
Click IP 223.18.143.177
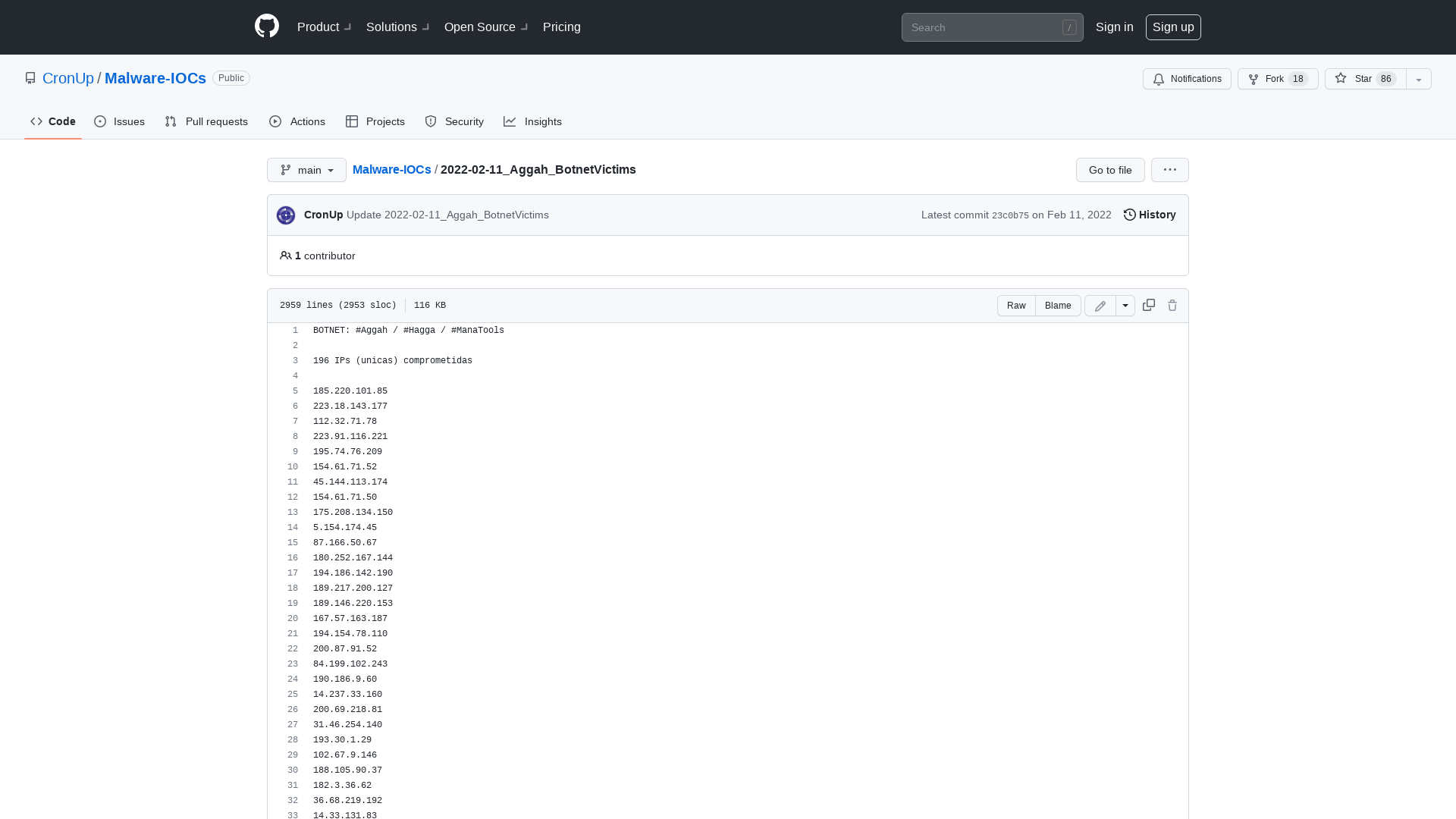350,406
